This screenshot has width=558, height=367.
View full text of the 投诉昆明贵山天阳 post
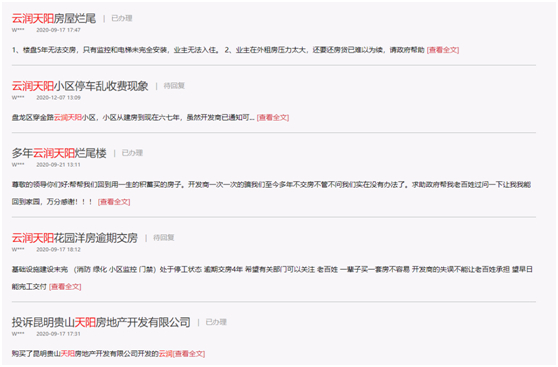click(189, 354)
